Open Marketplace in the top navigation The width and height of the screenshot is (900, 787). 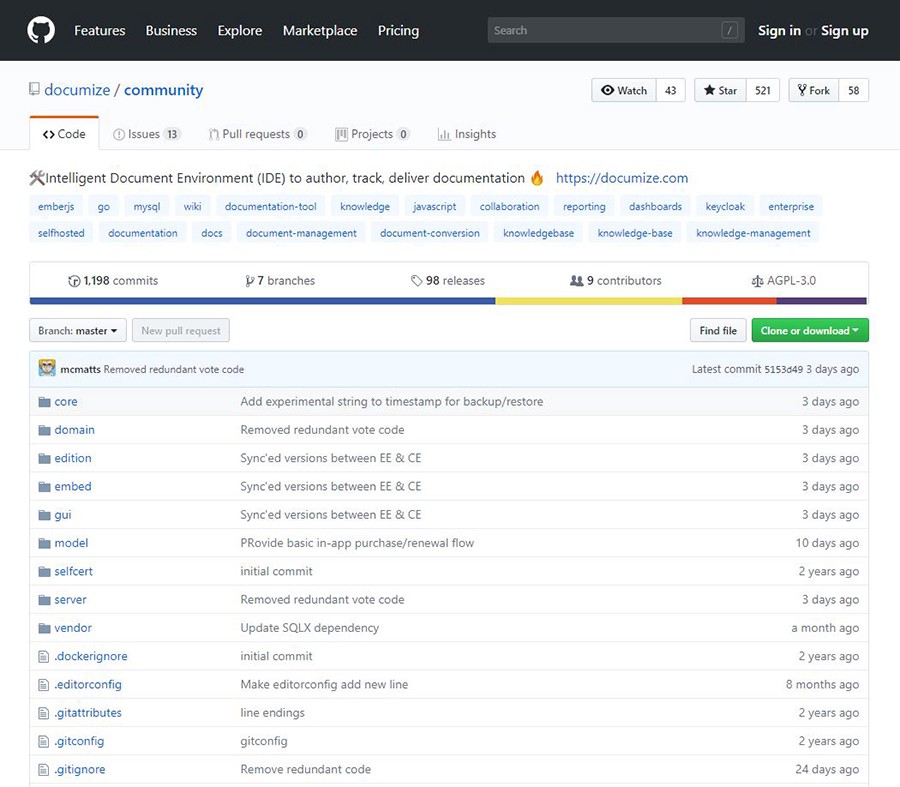[319, 30]
